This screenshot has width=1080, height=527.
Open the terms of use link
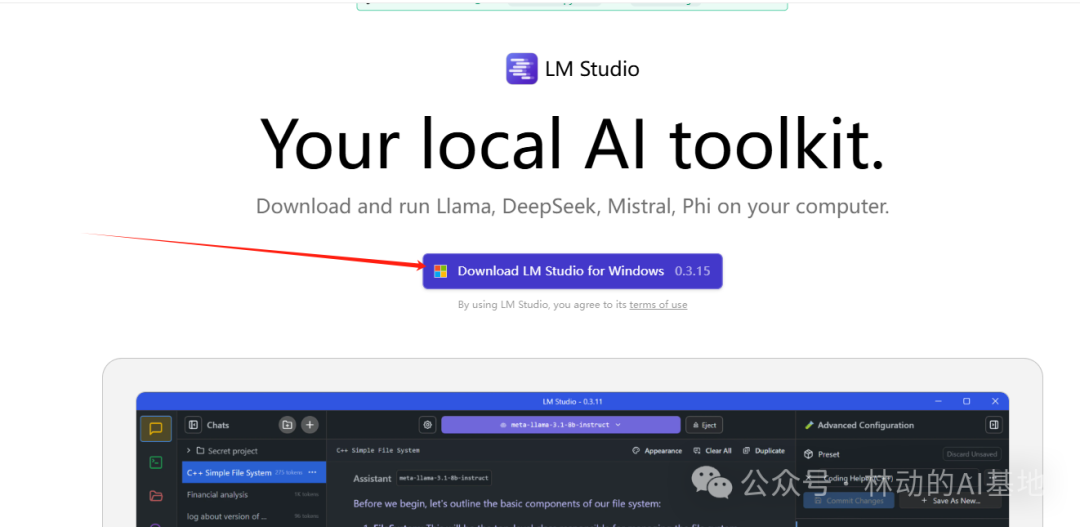(x=658, y=304)
